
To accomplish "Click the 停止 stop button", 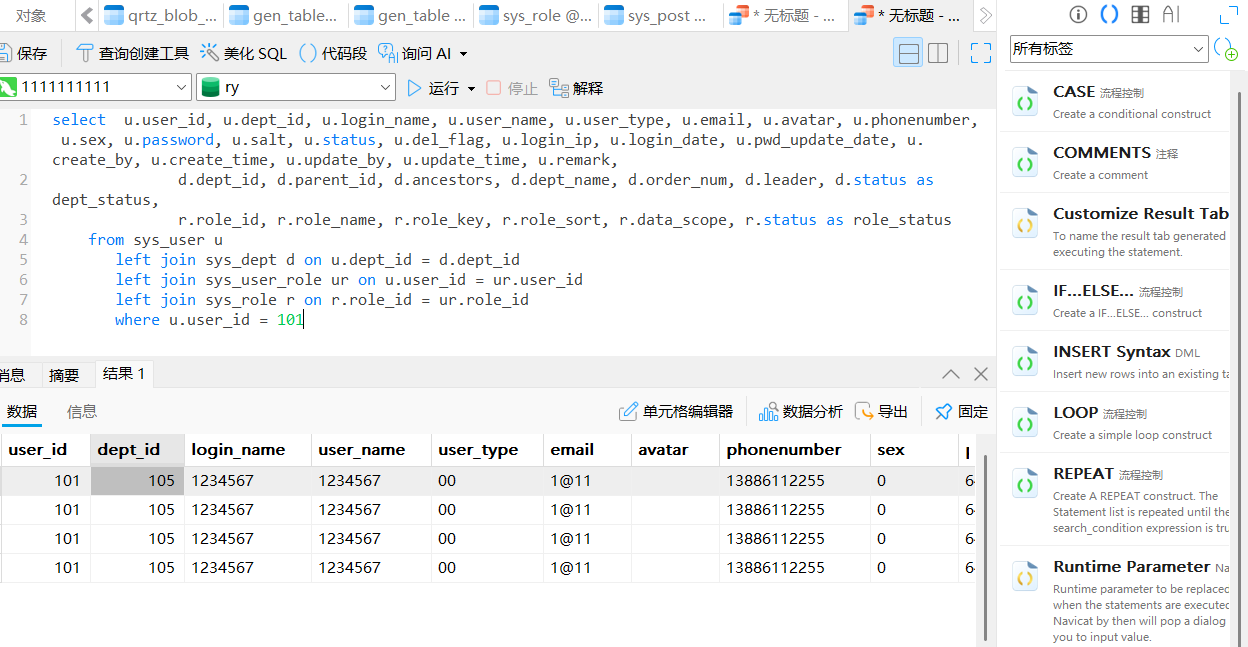I will [512, 88].
